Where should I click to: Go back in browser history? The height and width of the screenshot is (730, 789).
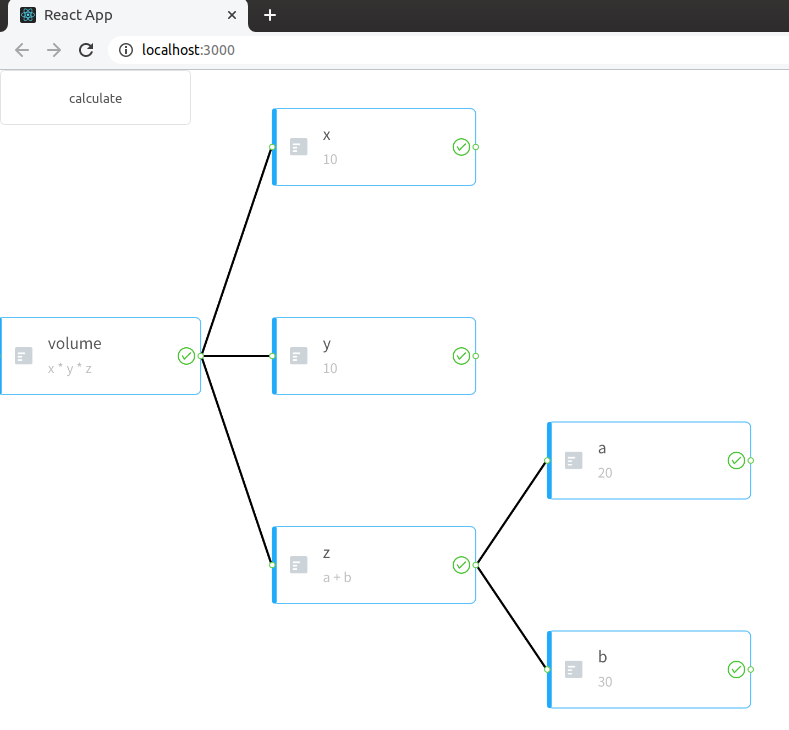(x=22, y=50)
